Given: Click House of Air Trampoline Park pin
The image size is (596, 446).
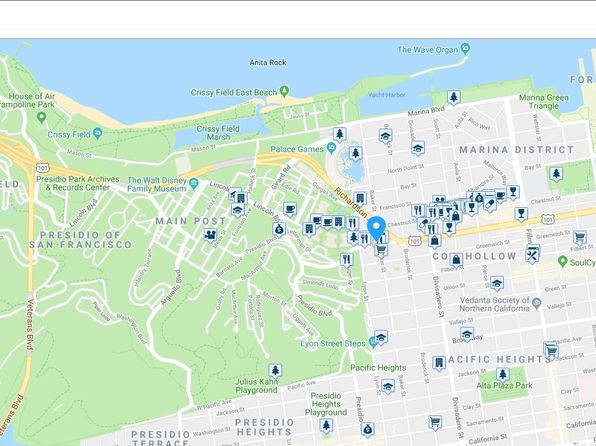Looking at the screenshot, I should point(41,117).
